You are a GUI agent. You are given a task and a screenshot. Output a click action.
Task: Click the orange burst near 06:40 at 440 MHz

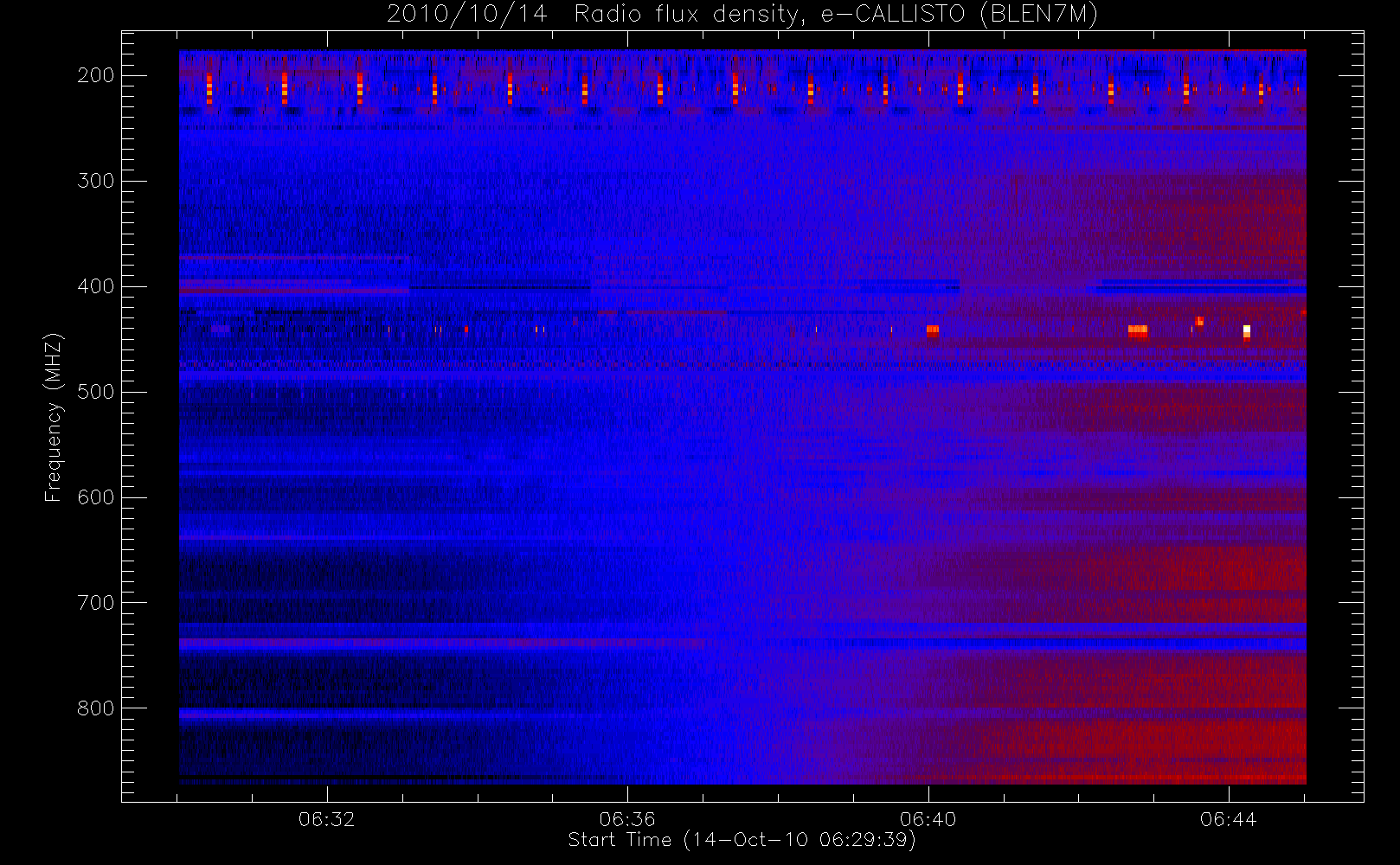click(932, 330)
